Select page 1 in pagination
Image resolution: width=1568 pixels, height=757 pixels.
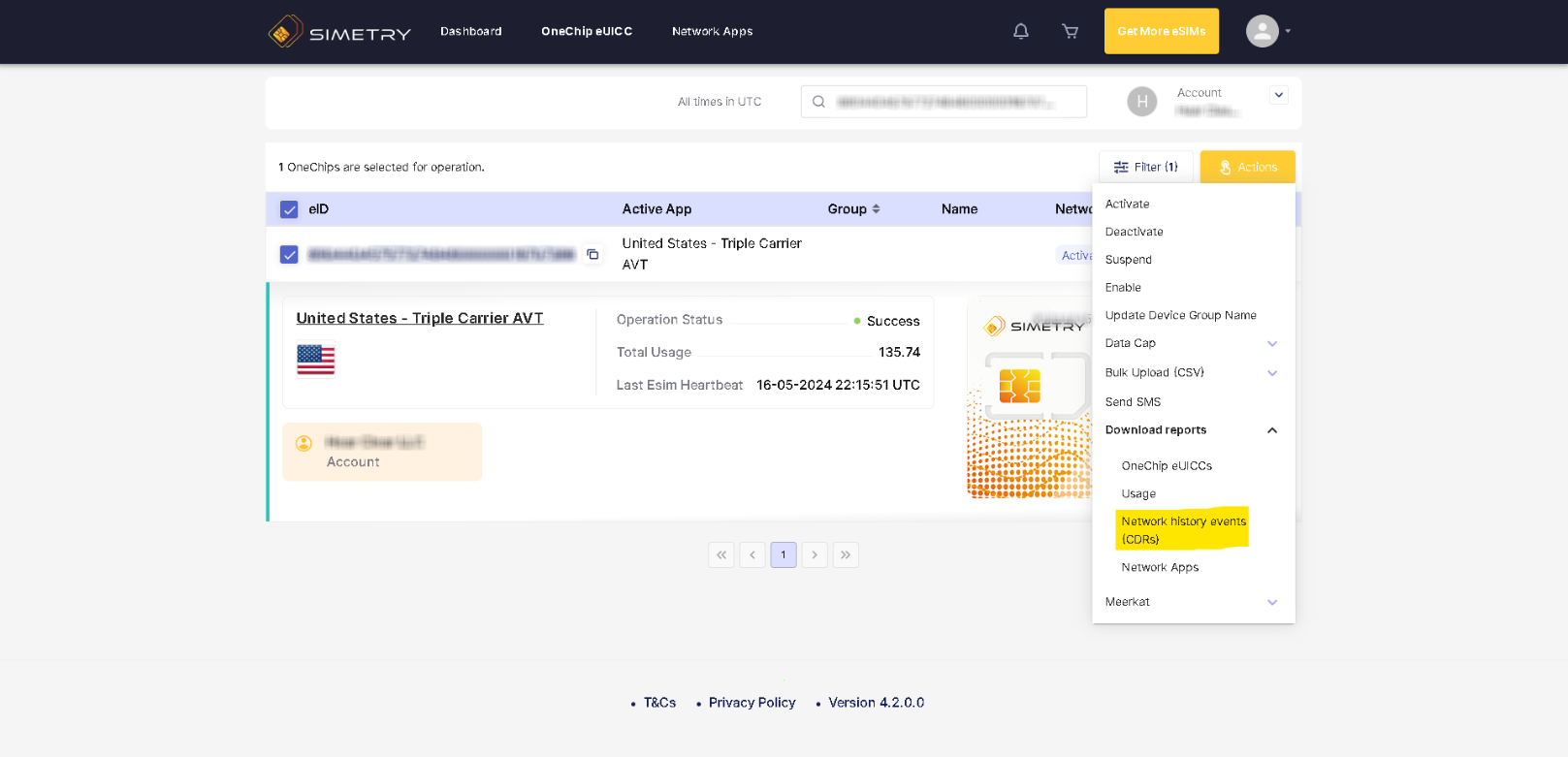pyautogui.click(x=784, y=554)
